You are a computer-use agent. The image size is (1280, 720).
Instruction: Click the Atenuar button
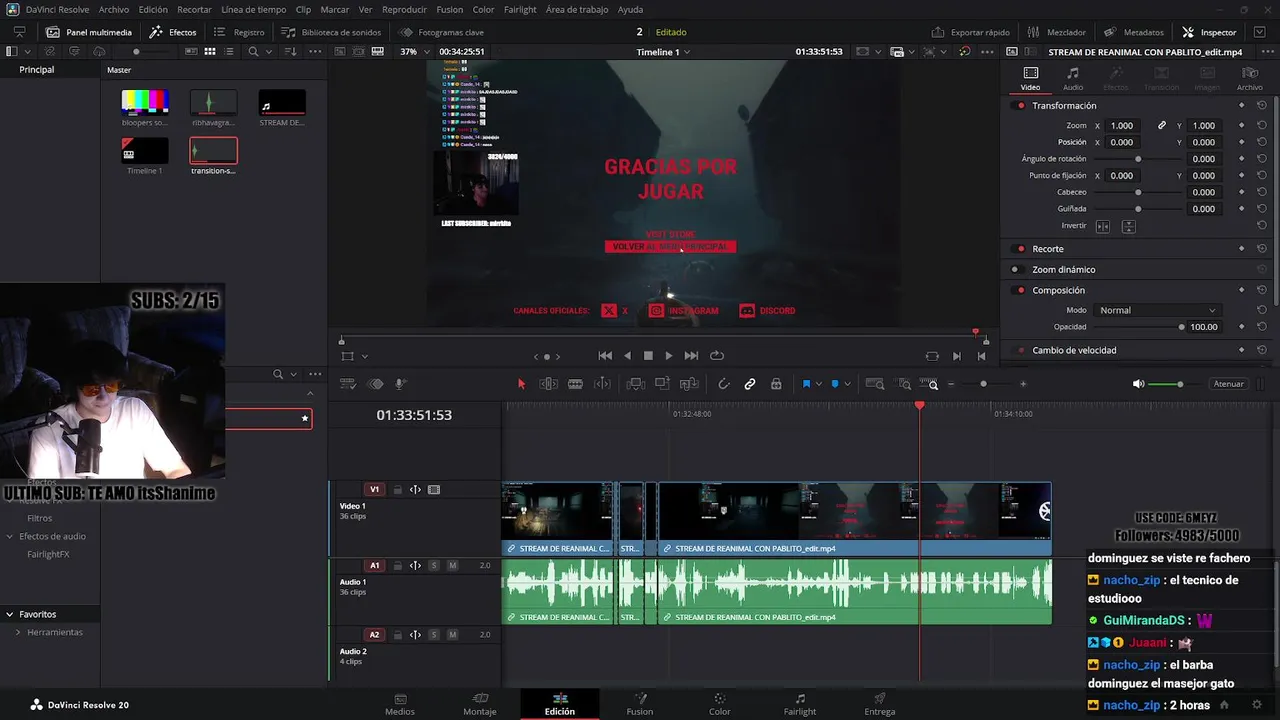pos(1228,384)
